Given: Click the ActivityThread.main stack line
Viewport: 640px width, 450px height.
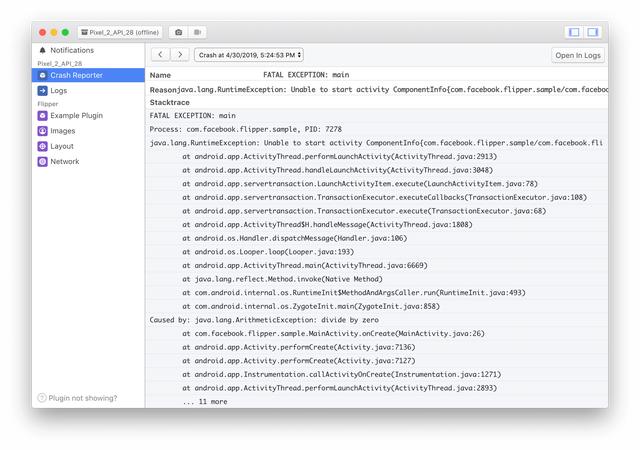Looking at the screenshot, I should pyautogui.click(x=304, y=265).
